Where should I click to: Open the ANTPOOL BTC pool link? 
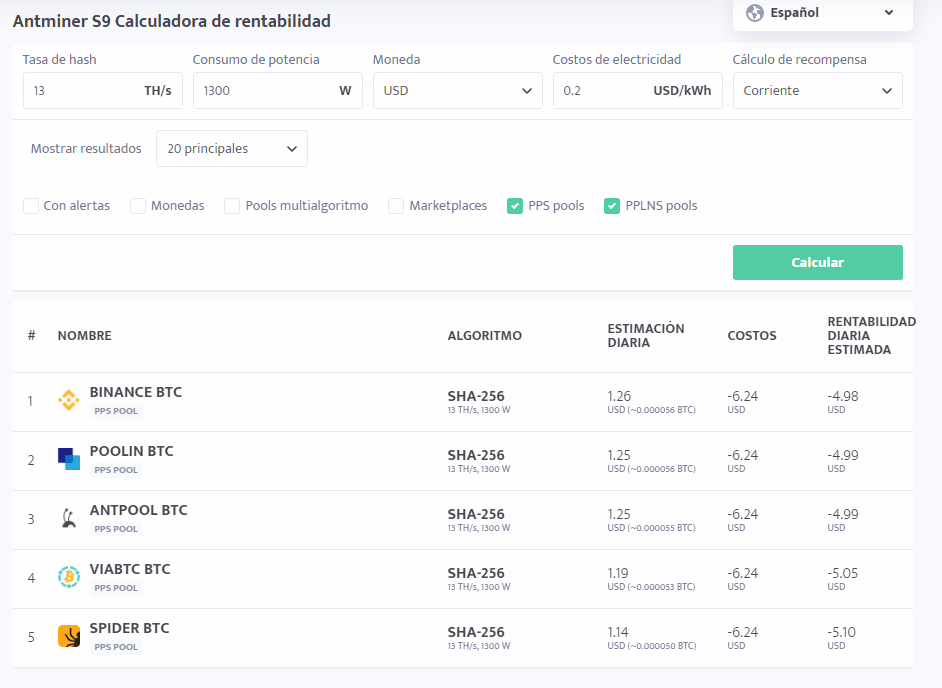click(139, 510)
